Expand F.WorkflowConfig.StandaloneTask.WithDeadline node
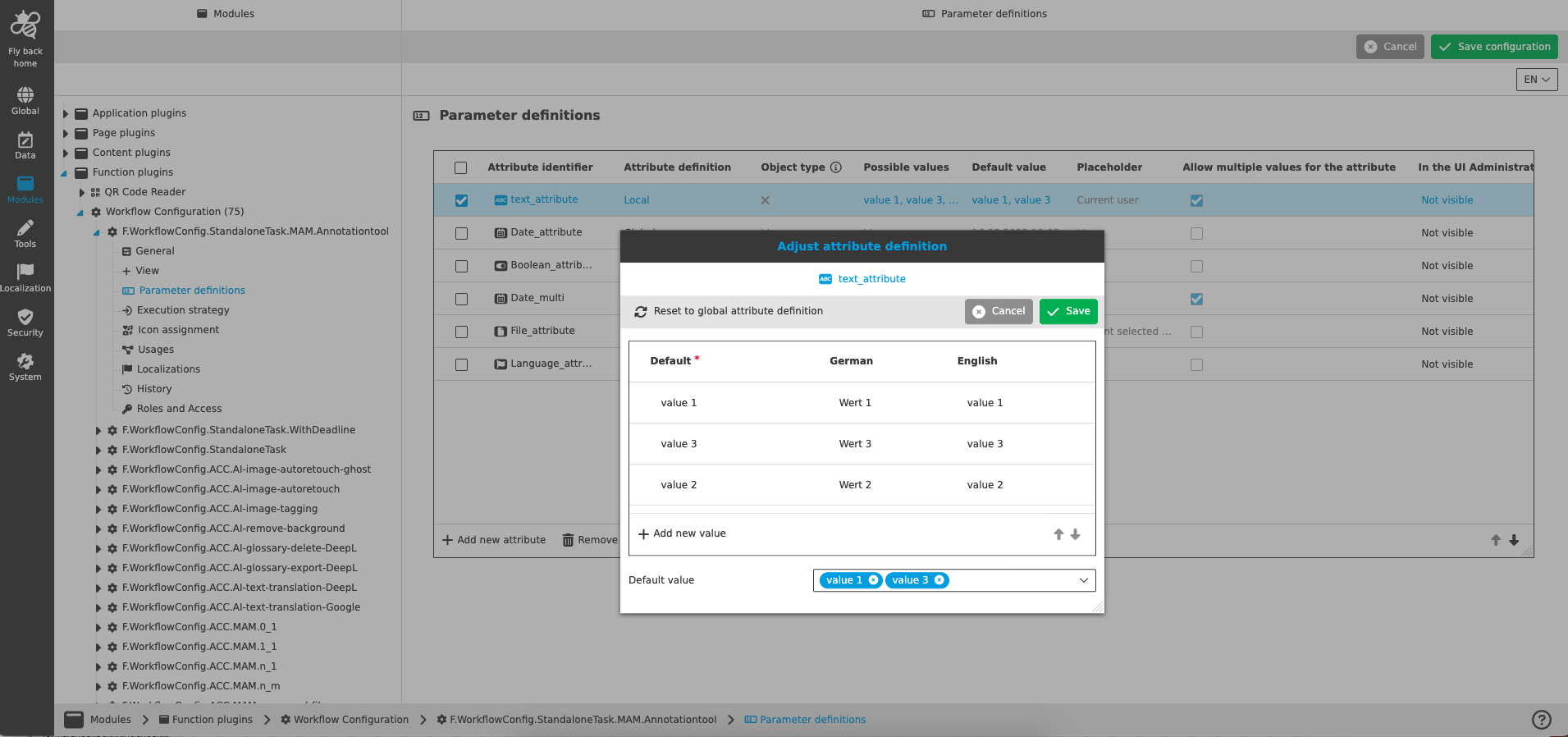1568x737 pixels. tap(98, 430)
